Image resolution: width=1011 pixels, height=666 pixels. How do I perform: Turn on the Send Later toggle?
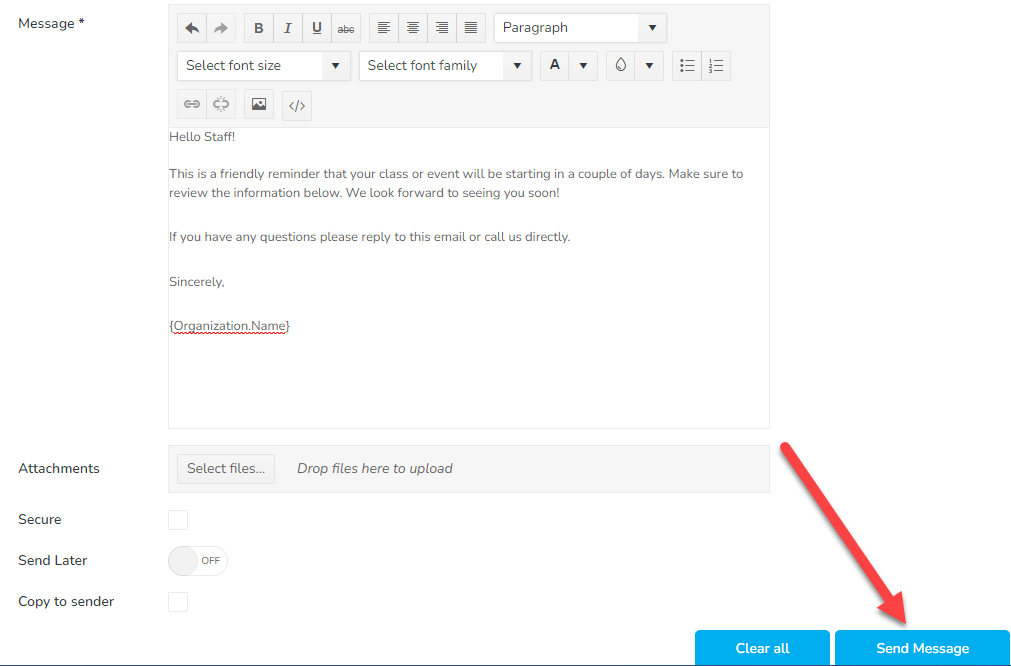coord(198,561)
